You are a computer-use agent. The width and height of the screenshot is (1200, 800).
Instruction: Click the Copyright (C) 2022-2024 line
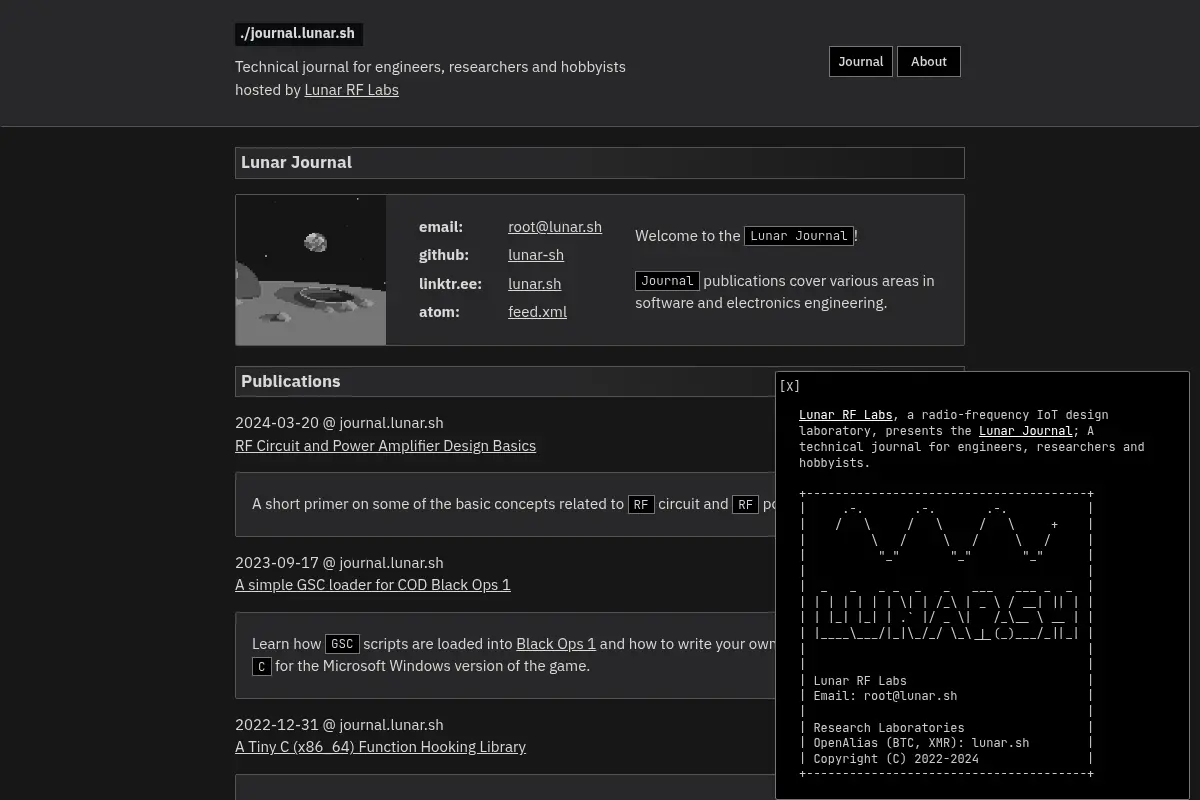pos(896,759)
